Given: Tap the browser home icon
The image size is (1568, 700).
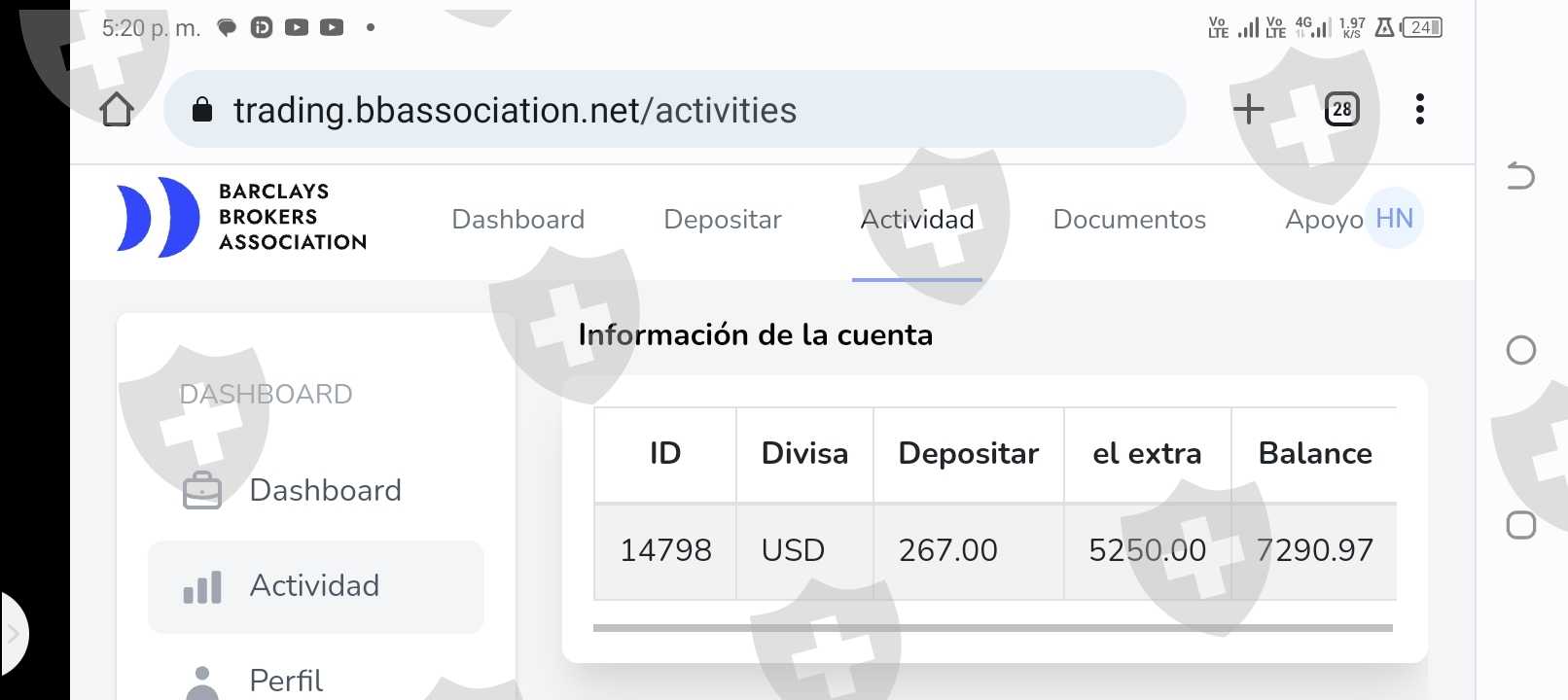Looking at the screenshot, I should click(117, 110).
